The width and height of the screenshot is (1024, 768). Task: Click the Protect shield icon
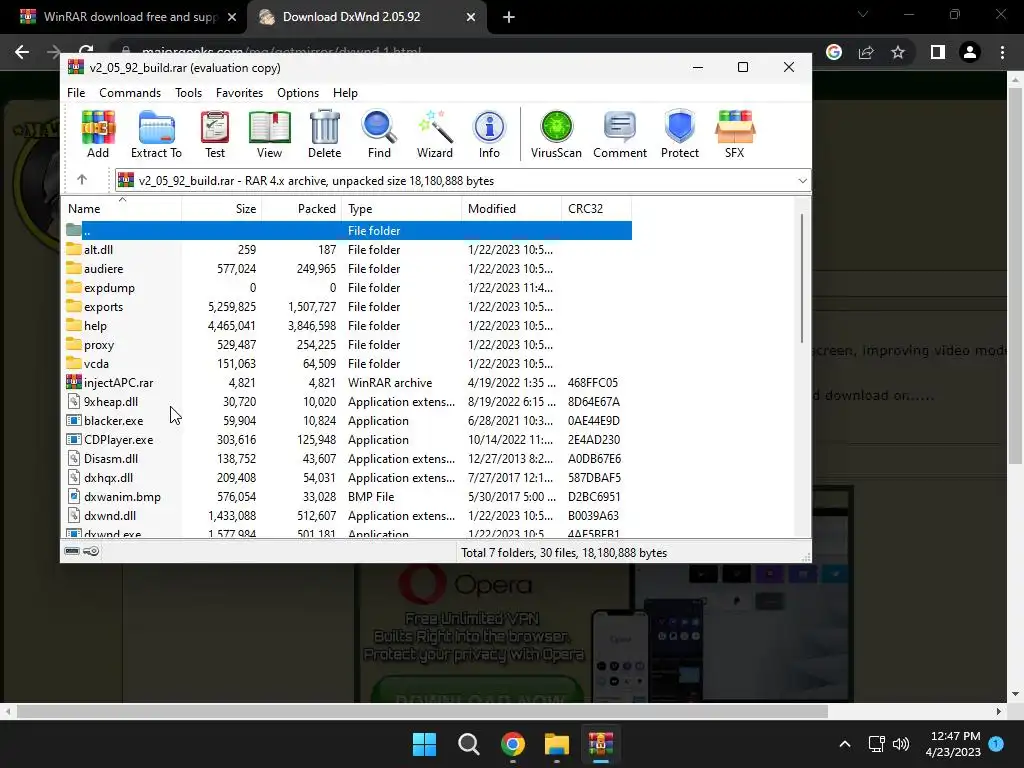[680, 134]
